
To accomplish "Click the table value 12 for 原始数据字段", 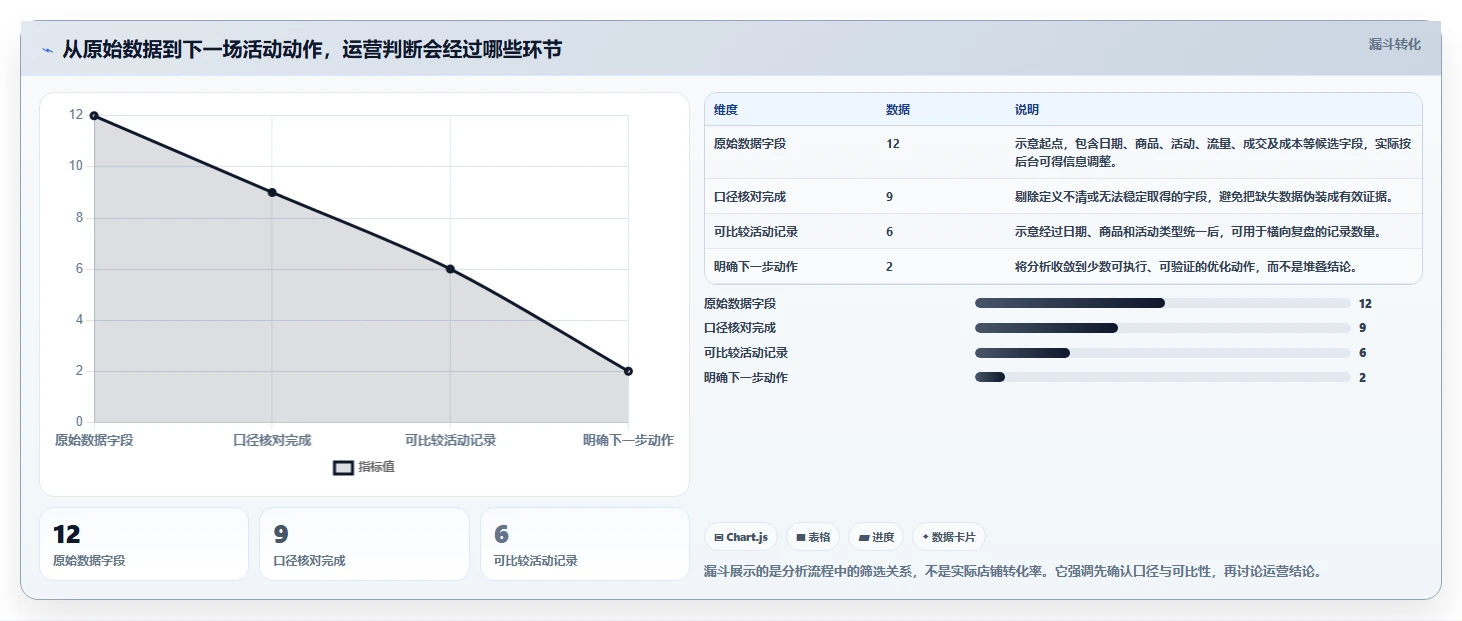I will [x=893, y=144].
